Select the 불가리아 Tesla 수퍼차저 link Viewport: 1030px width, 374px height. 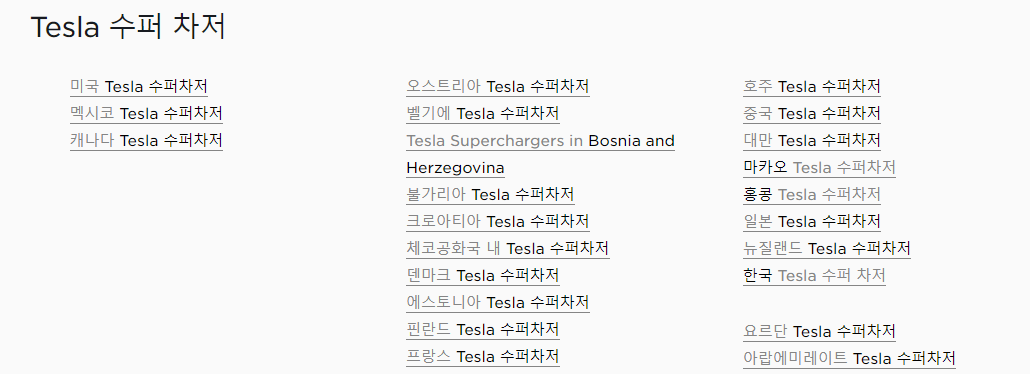tap(491, 195)
